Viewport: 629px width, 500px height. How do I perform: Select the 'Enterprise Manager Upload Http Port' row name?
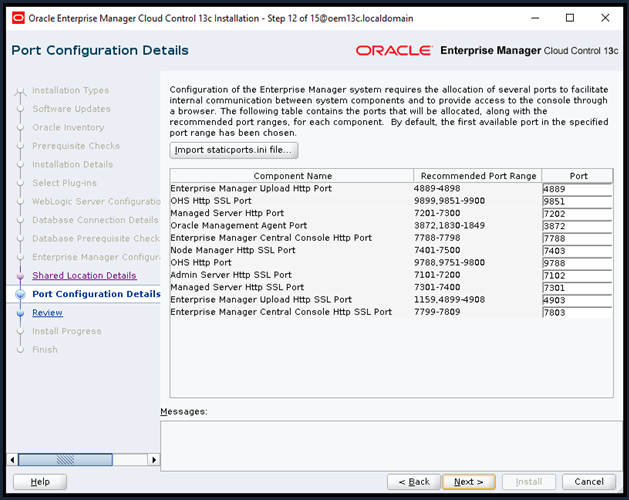[x=251, y=189]
